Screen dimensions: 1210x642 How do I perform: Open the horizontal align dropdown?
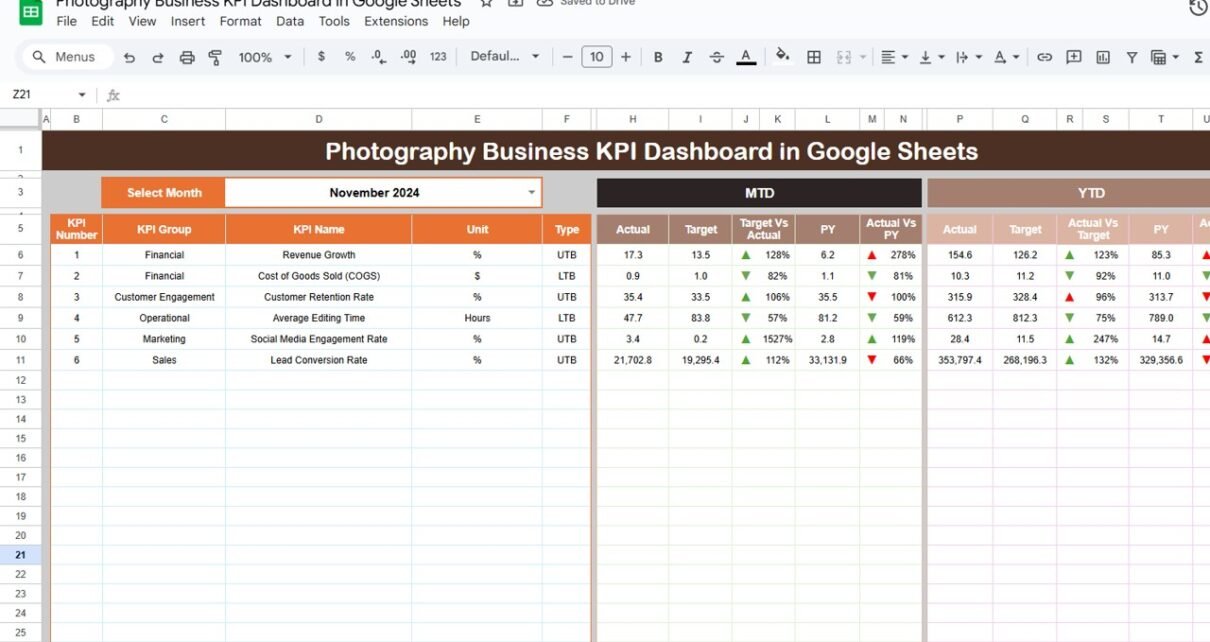[x=894, y=57]
